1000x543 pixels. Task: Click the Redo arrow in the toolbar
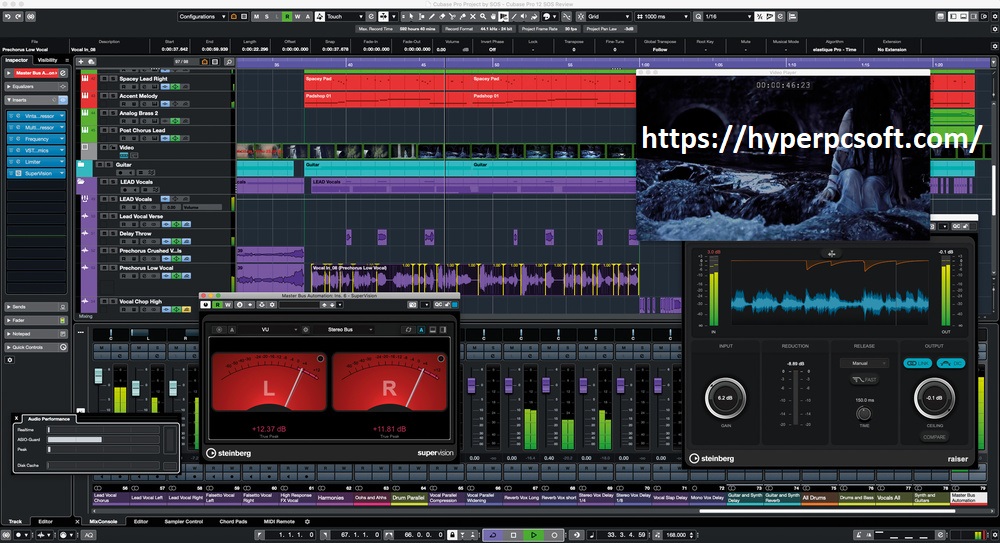click(18, 17)
